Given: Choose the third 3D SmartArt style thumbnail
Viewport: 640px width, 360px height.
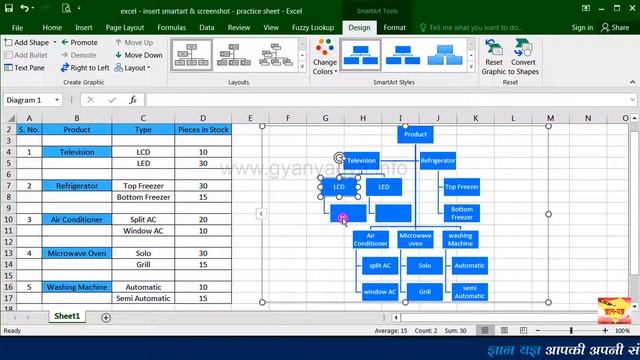Looking at the screenshot, I should pyautogui.click(x=445, y=55).
